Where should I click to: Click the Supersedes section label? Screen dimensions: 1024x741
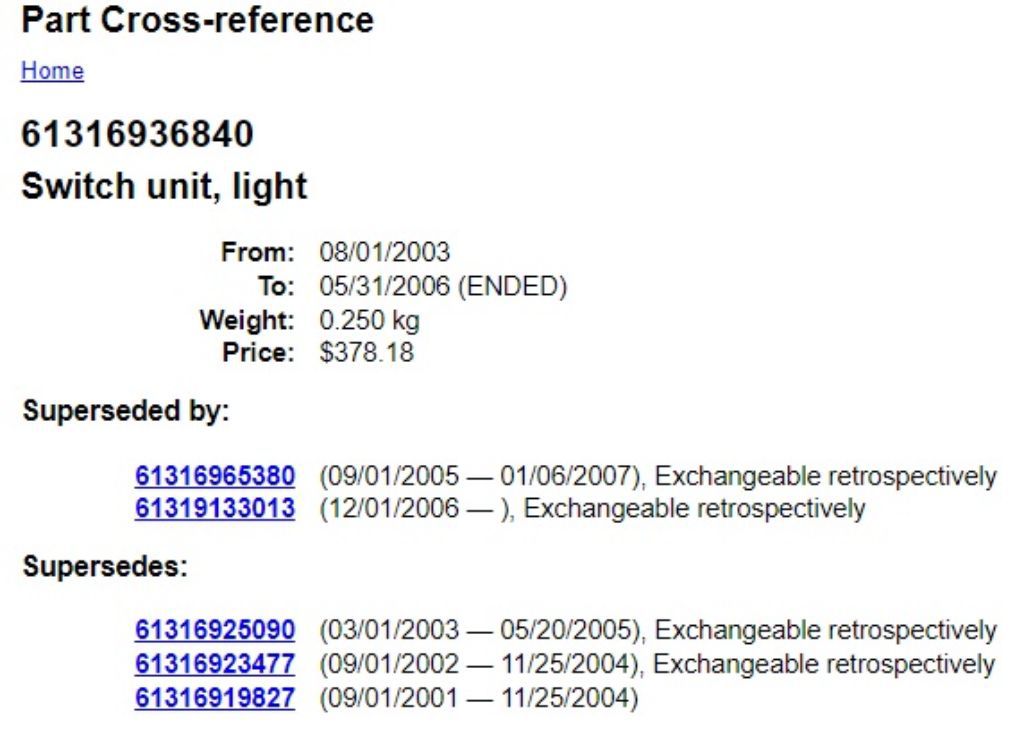[x=105, y=566]
